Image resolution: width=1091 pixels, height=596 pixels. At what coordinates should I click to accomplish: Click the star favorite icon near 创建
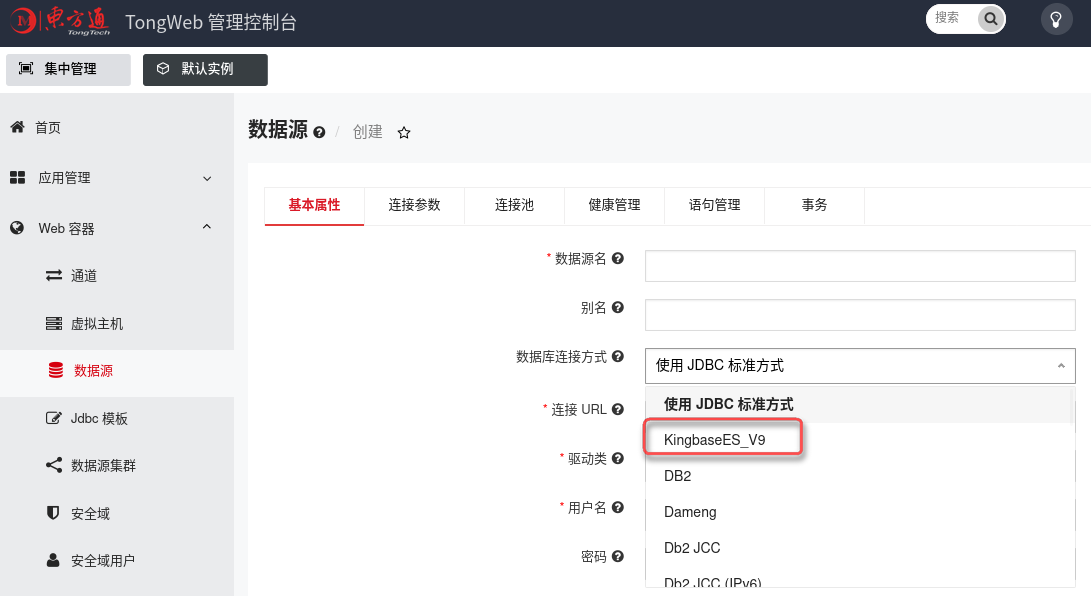click(x=404, y=132)
